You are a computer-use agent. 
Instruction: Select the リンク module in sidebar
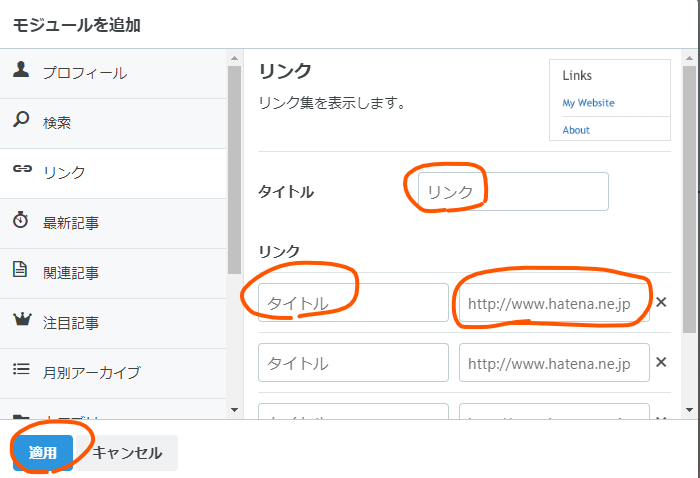(113, 174)
